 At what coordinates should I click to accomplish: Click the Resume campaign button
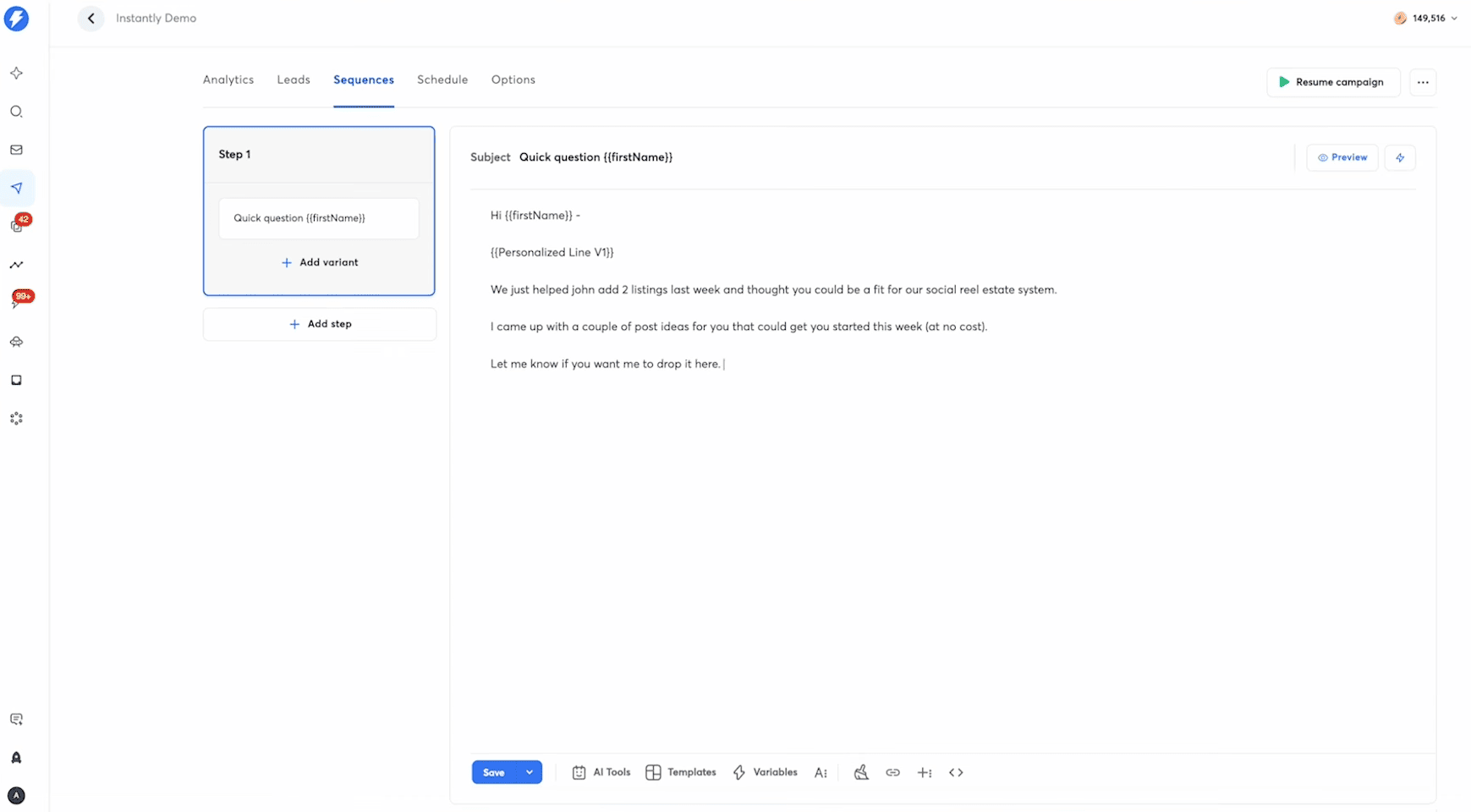coord(1333,82)
